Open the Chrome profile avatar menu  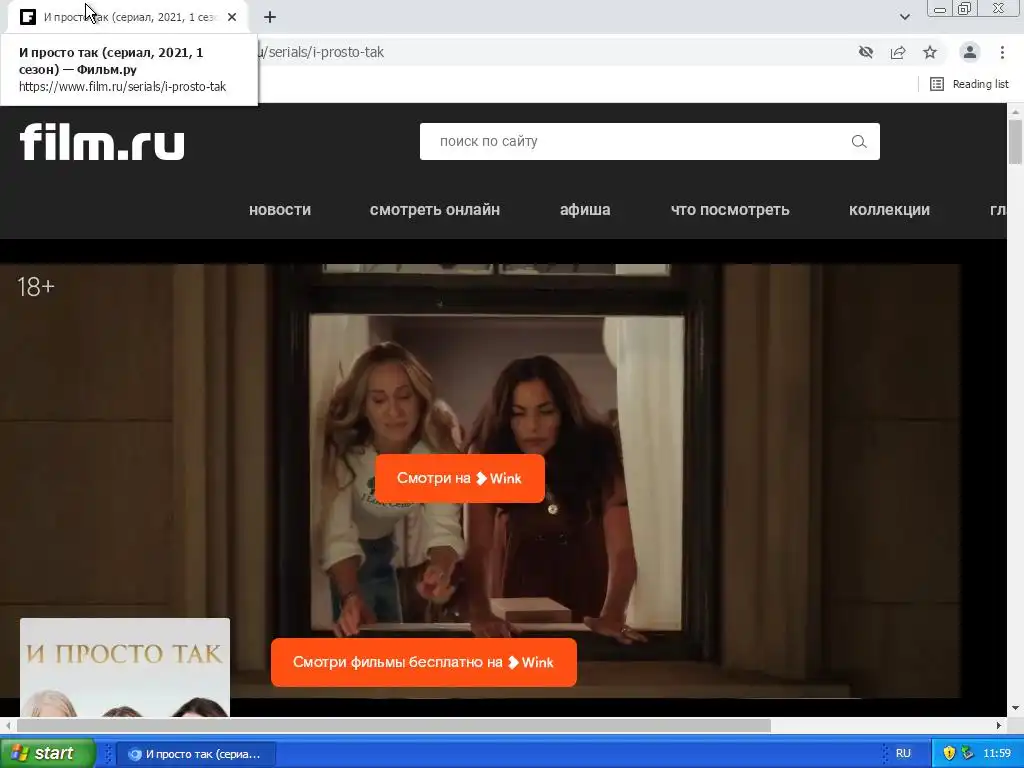click(970, 52)
